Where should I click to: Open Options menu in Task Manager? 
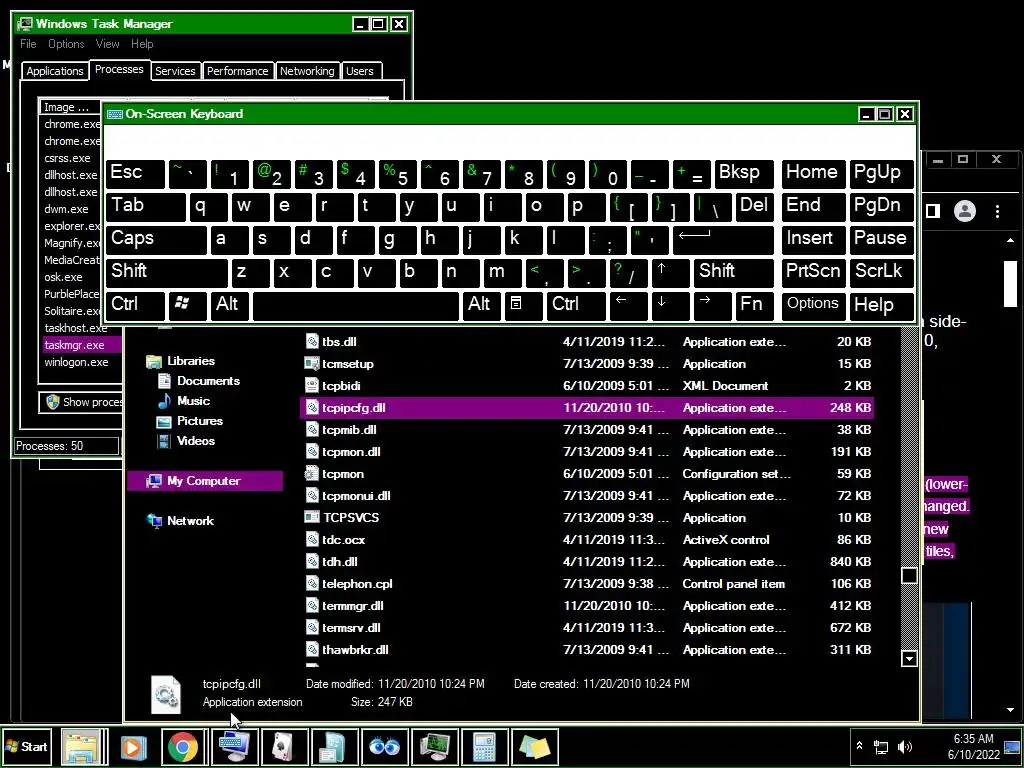pos(66,44)
